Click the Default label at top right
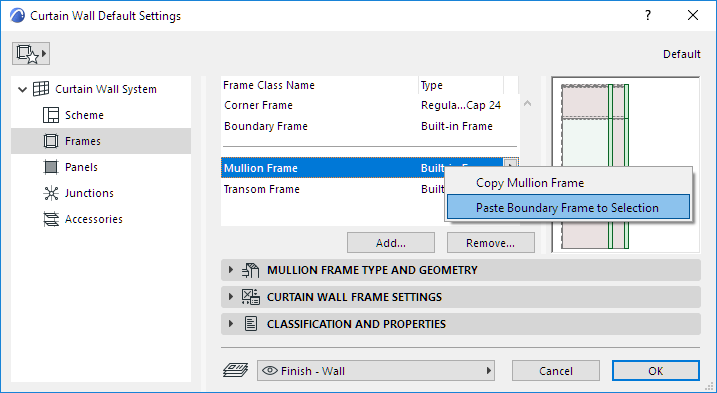Viewport: 717px width, 393px height. (x=682, y=54)
